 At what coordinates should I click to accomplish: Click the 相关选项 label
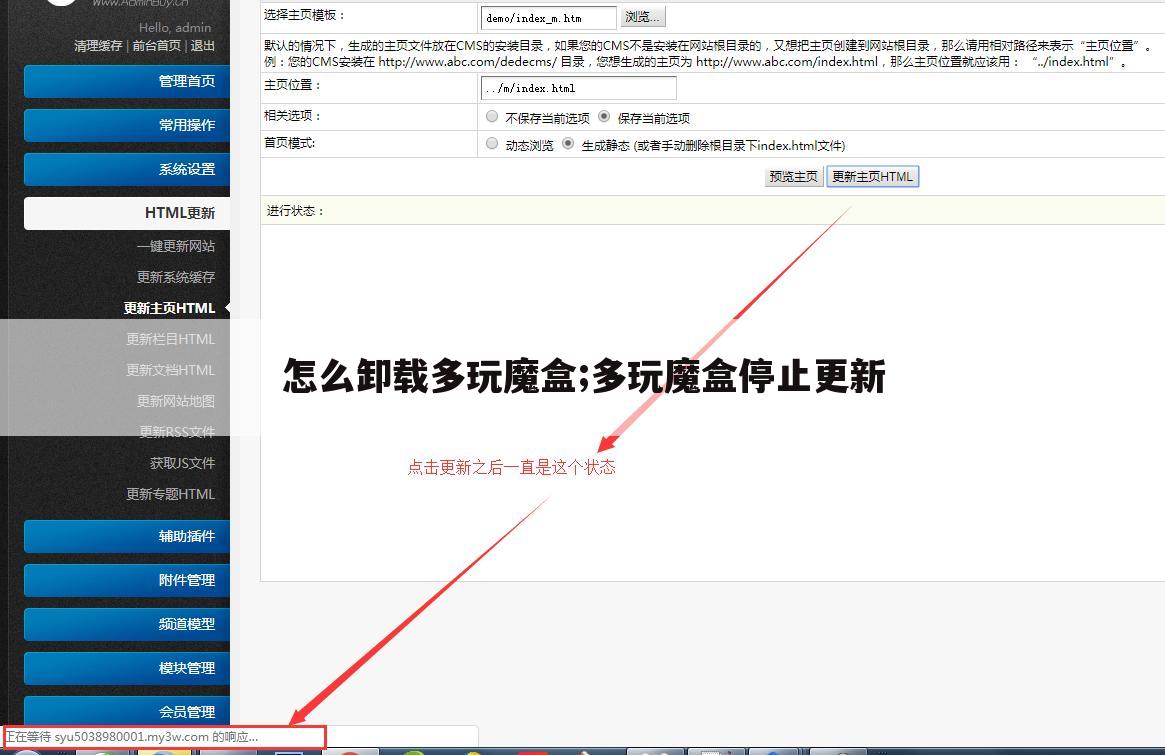coord(293,115)
